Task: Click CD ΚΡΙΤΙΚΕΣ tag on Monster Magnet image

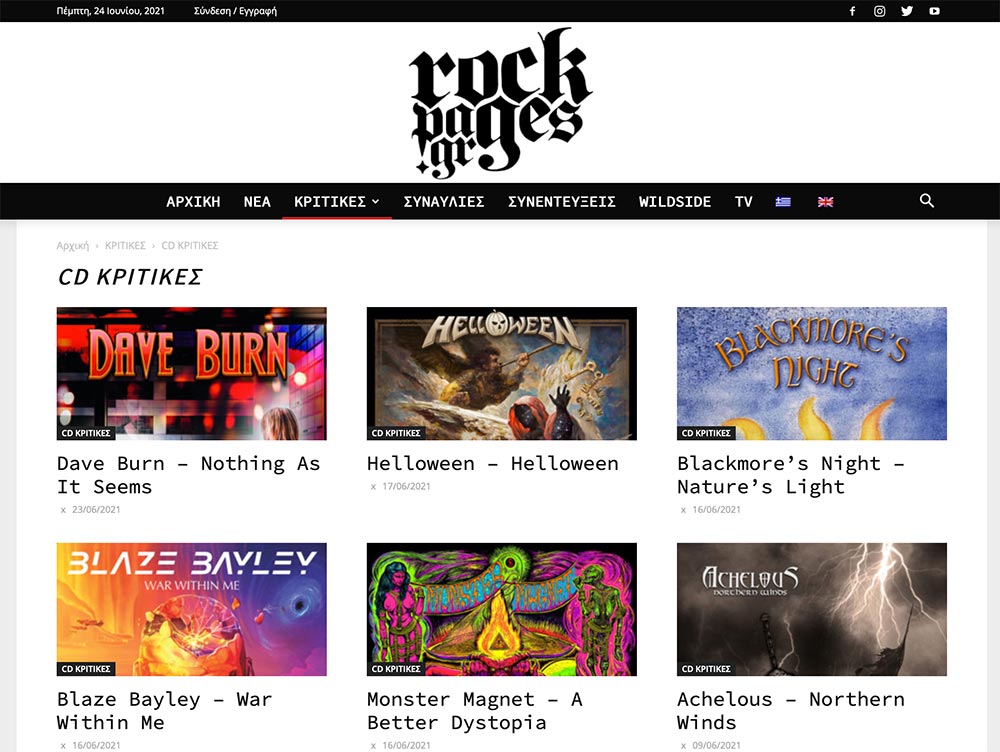Action: pyautogui.click(x=396, y=669)
